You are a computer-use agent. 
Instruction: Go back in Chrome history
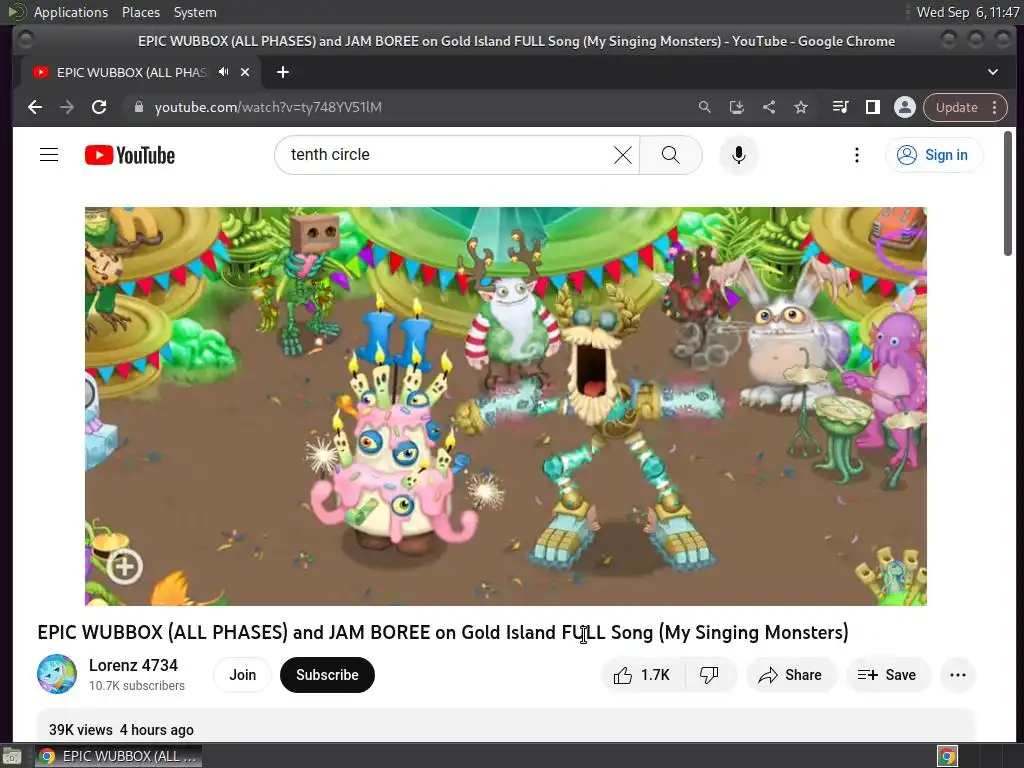(x=35, y=107)
